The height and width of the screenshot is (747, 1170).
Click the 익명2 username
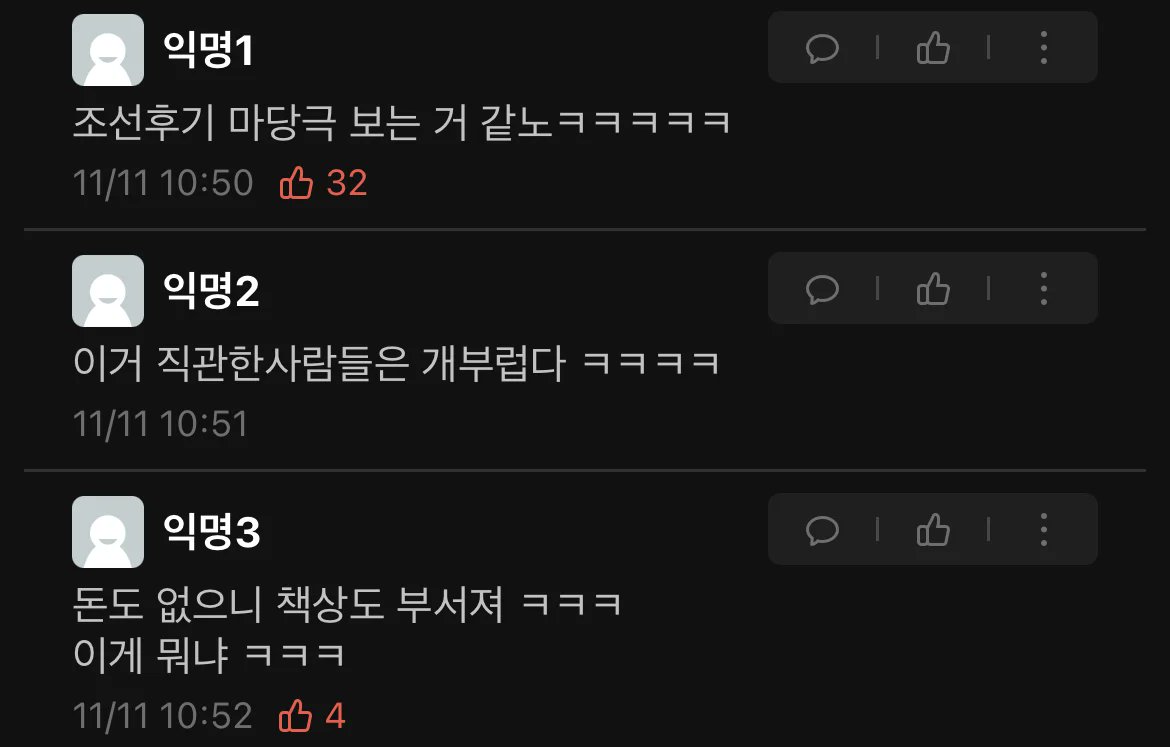[211, 291]
